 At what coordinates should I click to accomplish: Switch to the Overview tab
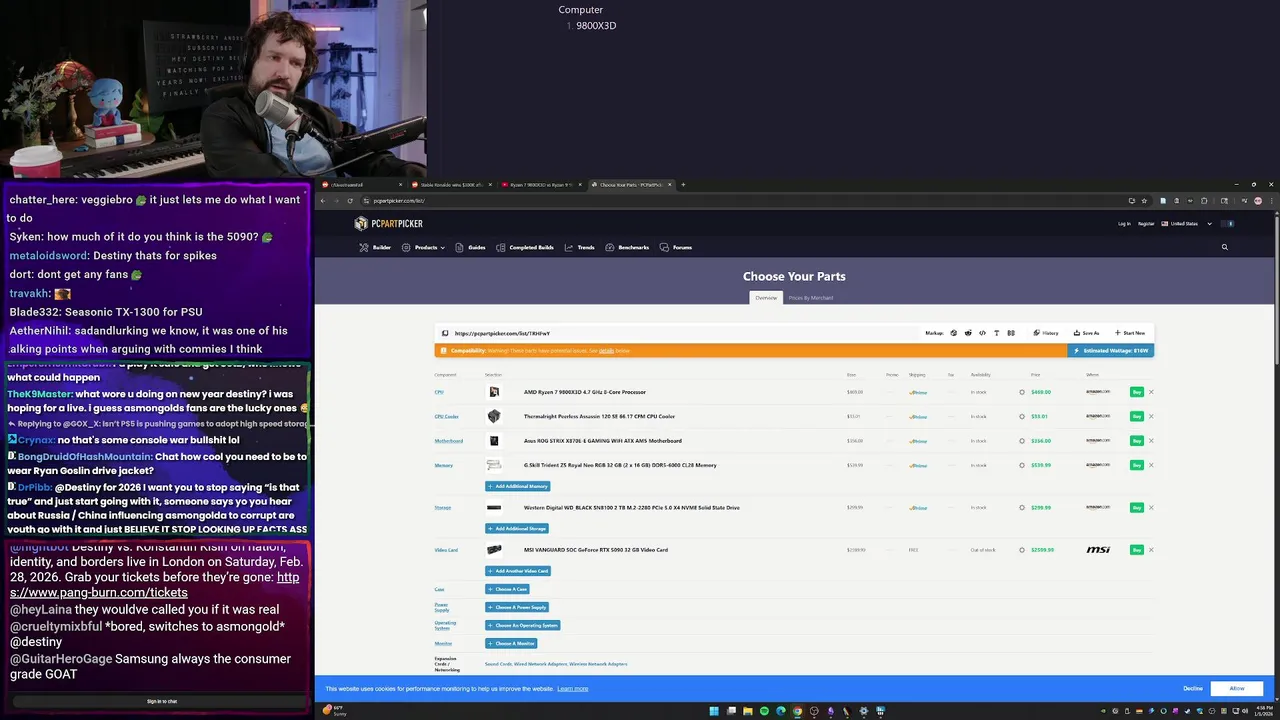[766, 298]
